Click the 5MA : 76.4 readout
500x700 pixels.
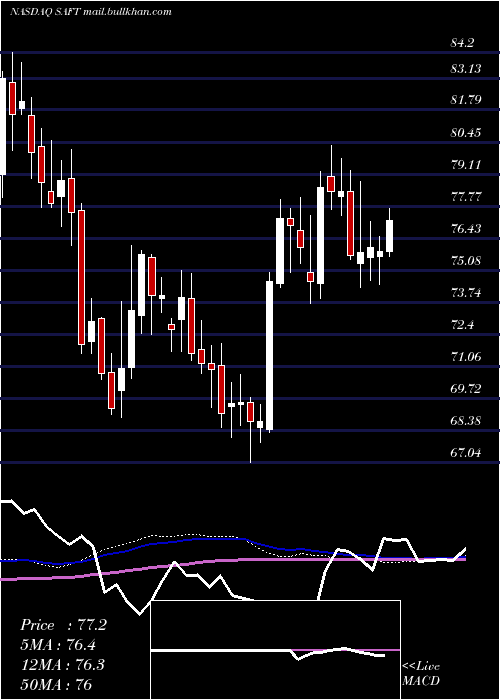(58, 645)
